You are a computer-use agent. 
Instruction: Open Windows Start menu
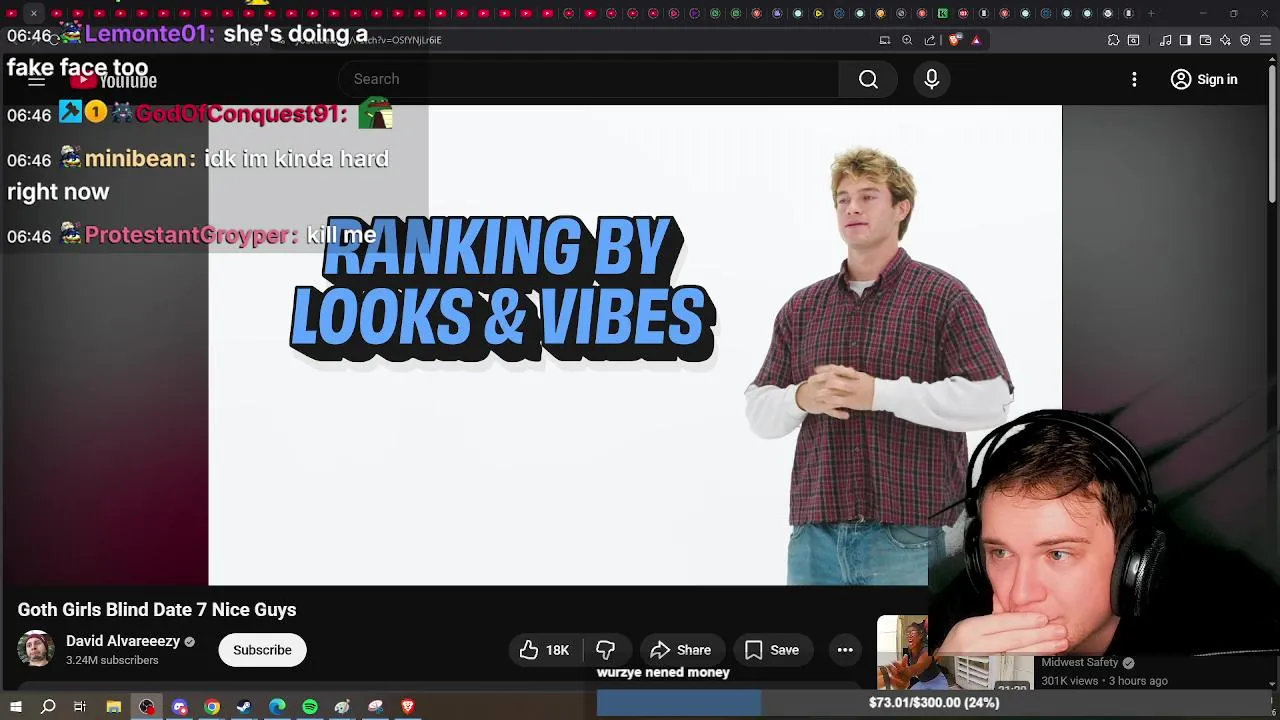click(15, 707)
